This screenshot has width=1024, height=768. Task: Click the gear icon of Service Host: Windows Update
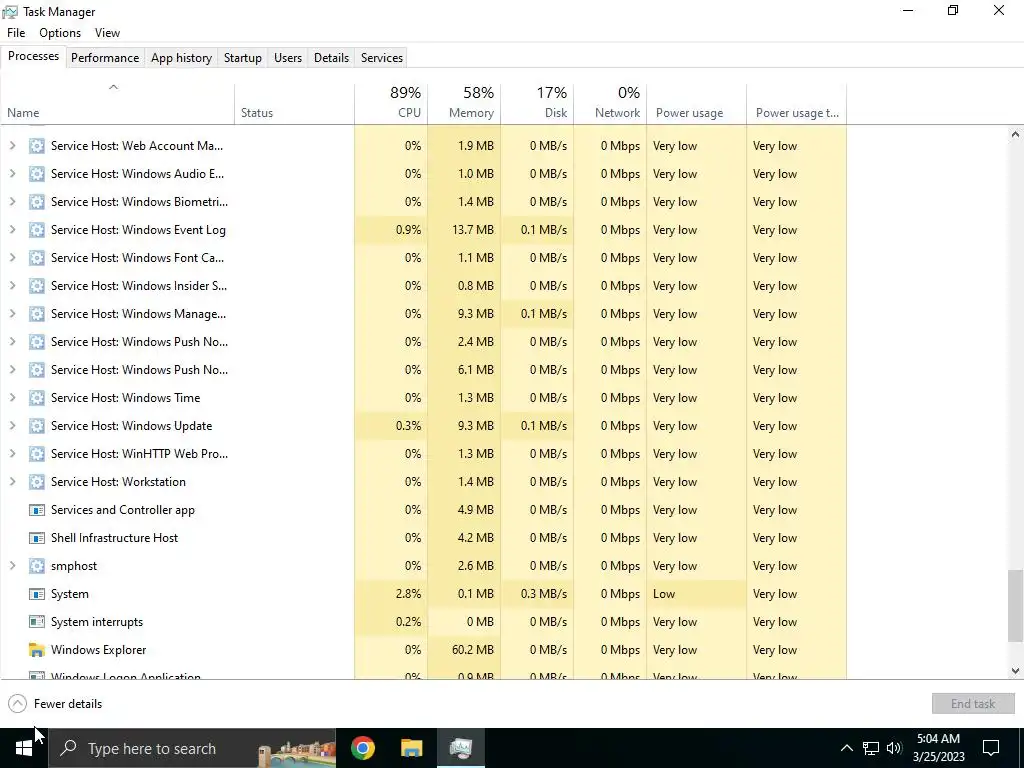point(37,426)
